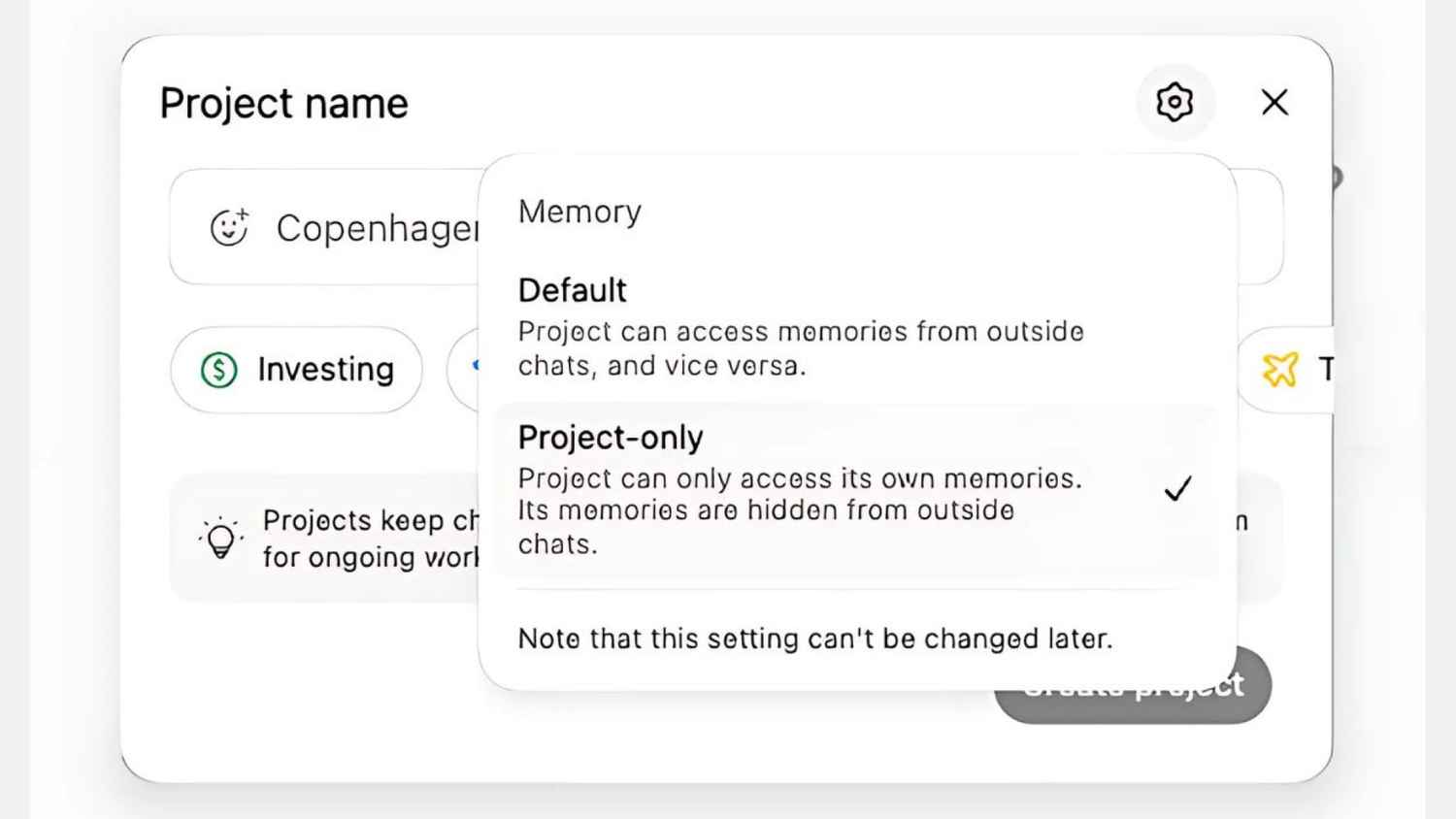Click the Copenhagen text in the name field
Viewport: 1456px width, 819px height.
(x=379, y=228)
